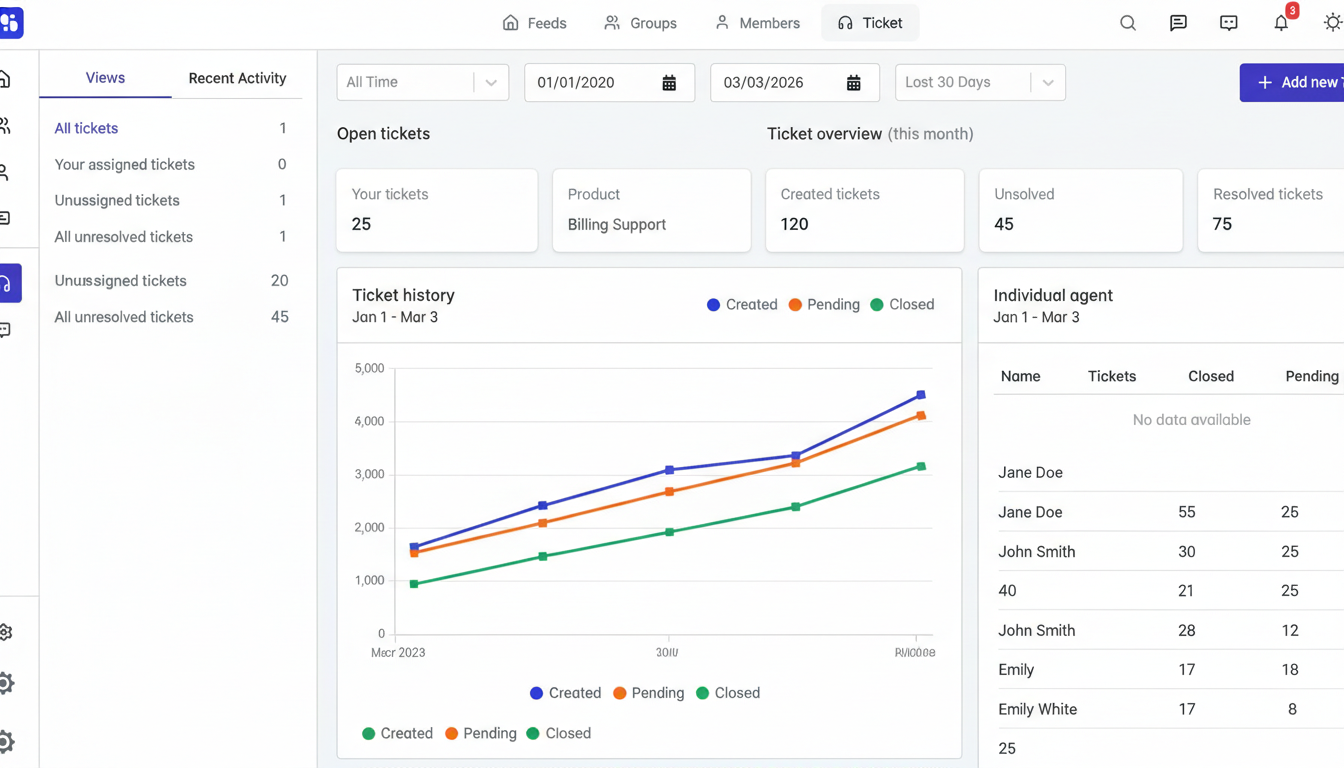Screen dimensions: 1344x768
Task: Select the Views tab
Action: (x=105, y=78)
